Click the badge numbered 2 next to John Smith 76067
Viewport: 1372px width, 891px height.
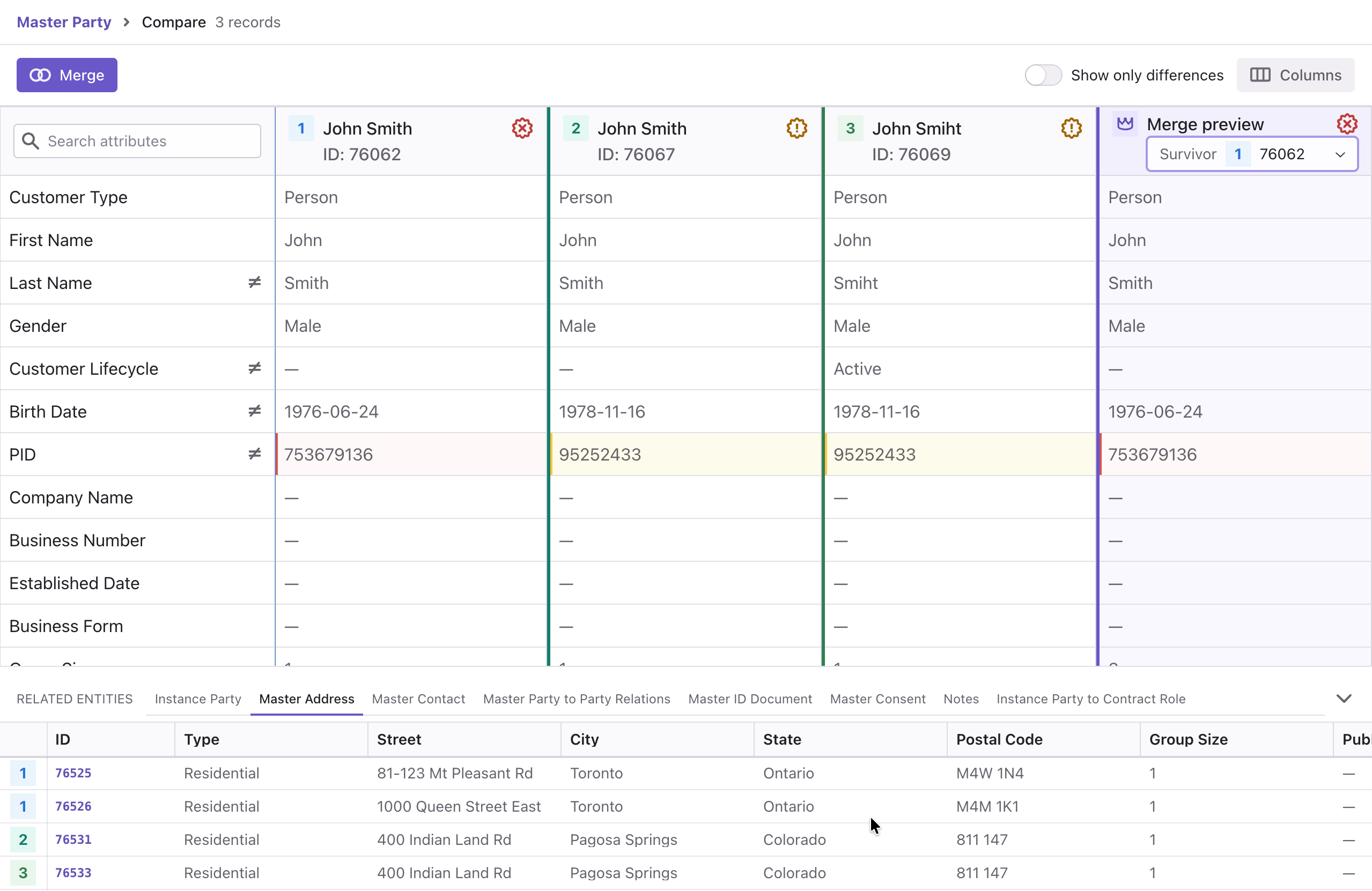click(x=576, y=128)
